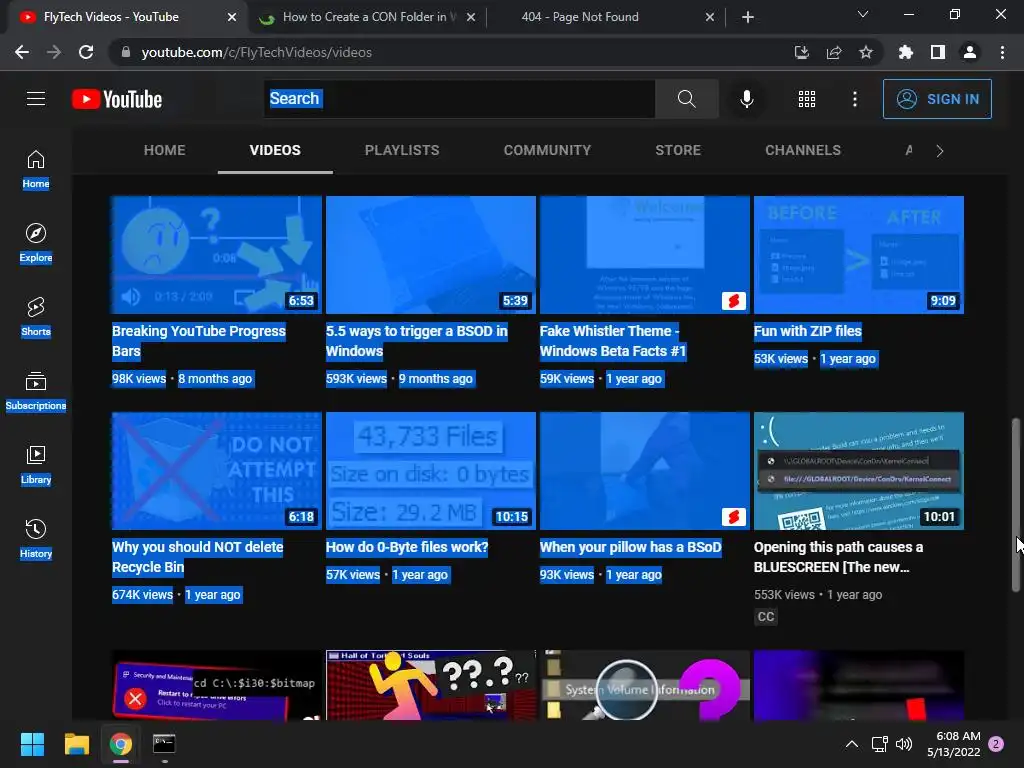This screenshot has width=1024, height=768.
Task: Open the notification count badge
Action: coord(996,744)
